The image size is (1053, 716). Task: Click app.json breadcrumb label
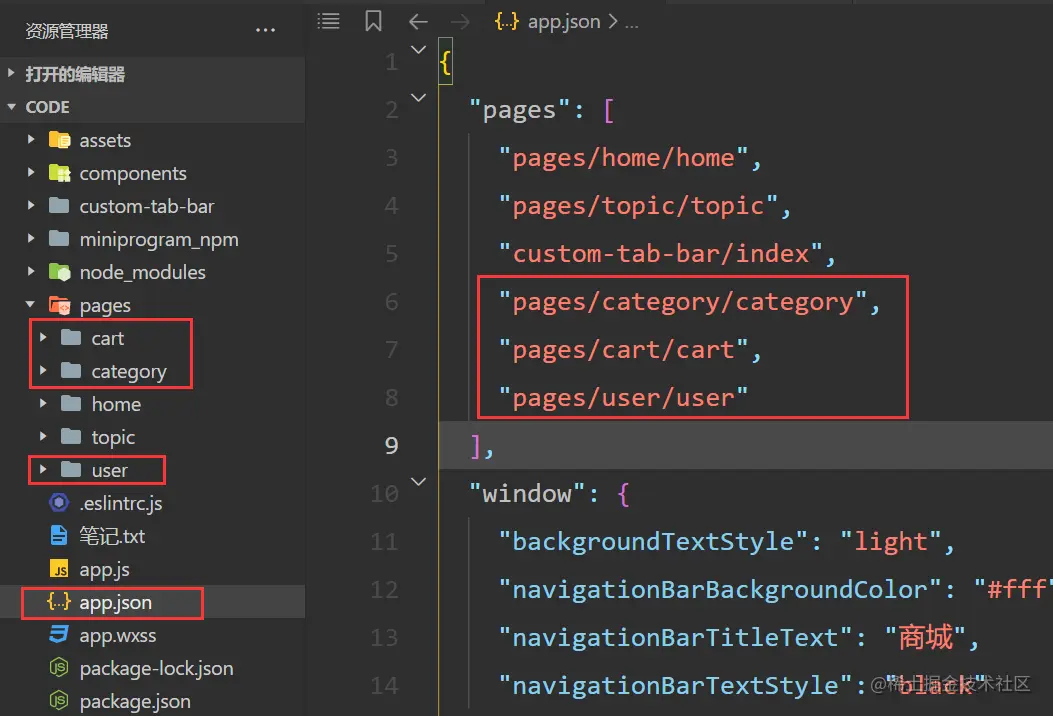[564, 21]
